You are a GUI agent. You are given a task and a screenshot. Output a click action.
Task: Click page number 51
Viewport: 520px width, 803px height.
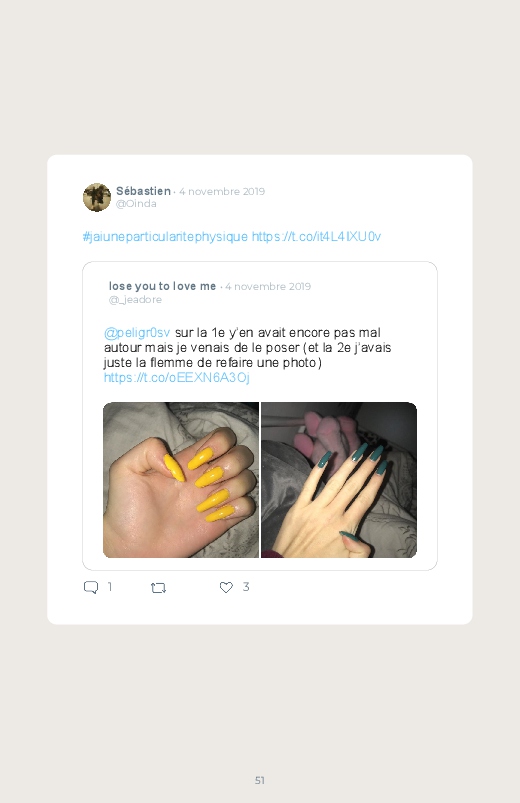260,780
